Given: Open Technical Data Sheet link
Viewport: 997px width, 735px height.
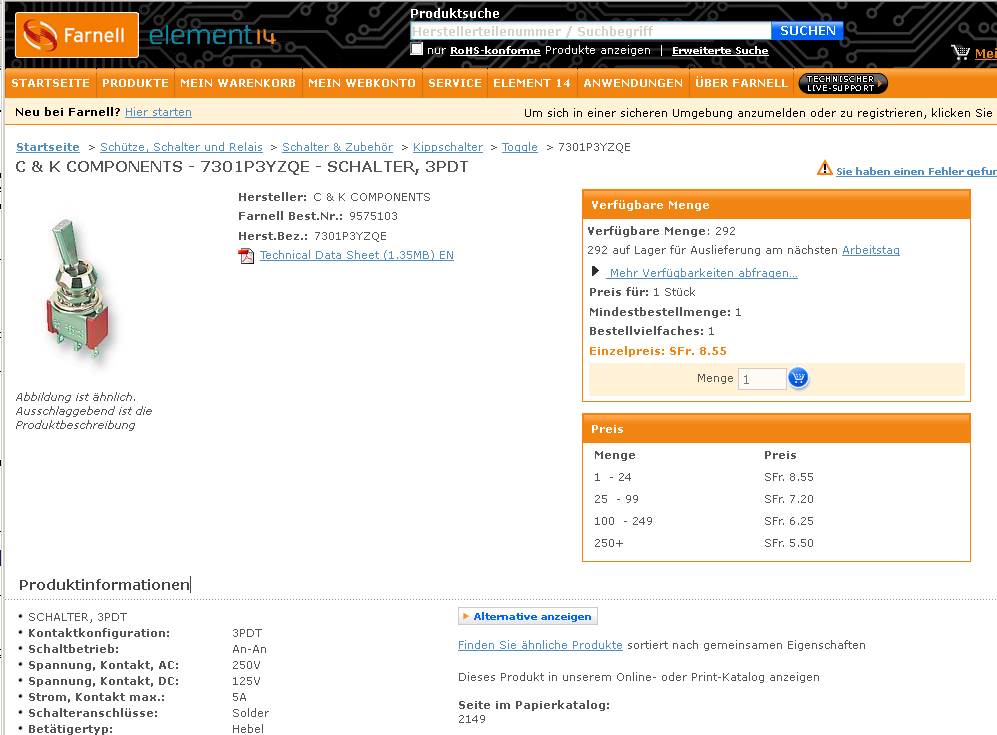Looking at the screenshot, I should (x=357, y=255).
